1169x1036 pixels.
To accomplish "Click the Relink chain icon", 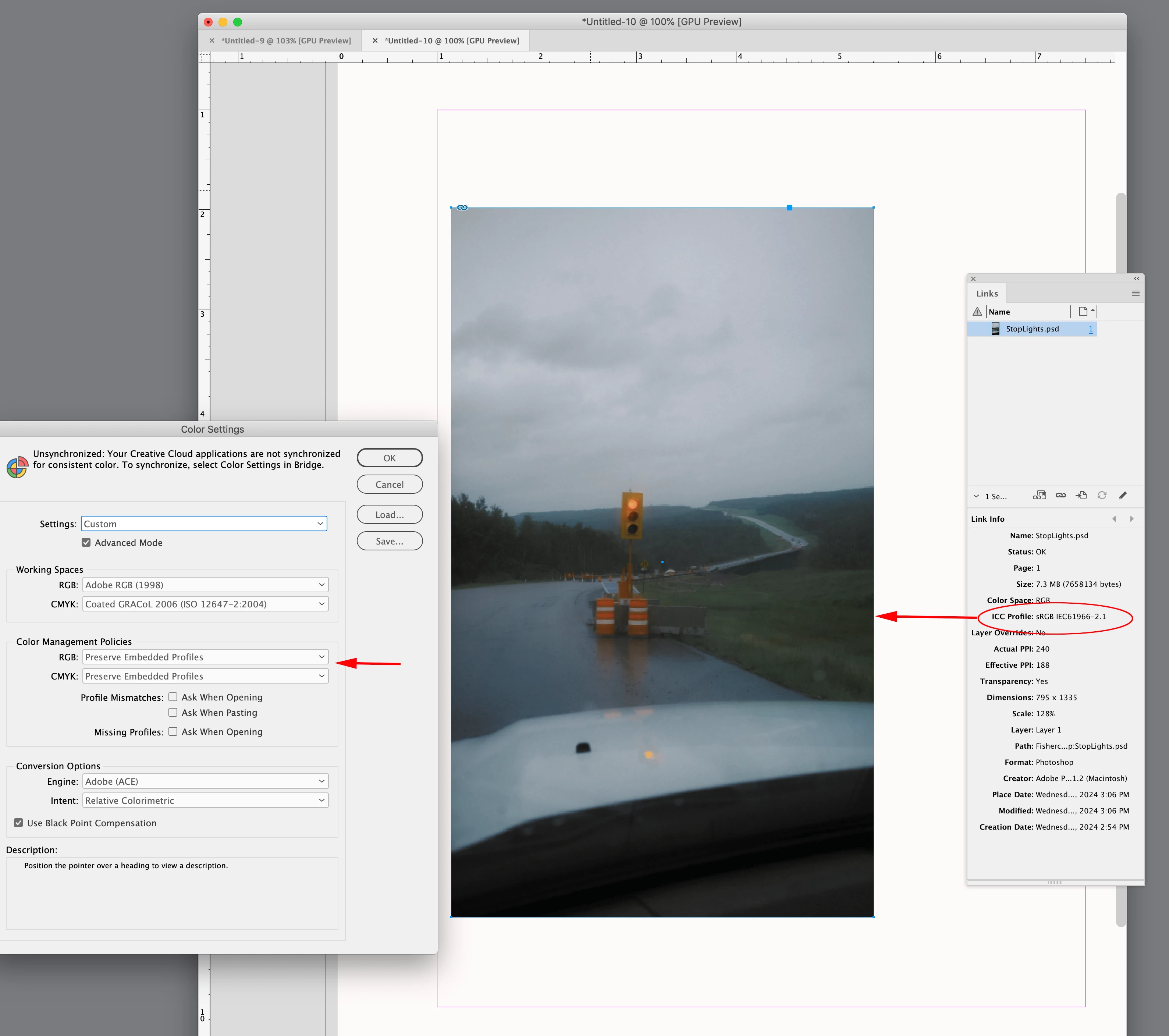I will (1060, 496).
